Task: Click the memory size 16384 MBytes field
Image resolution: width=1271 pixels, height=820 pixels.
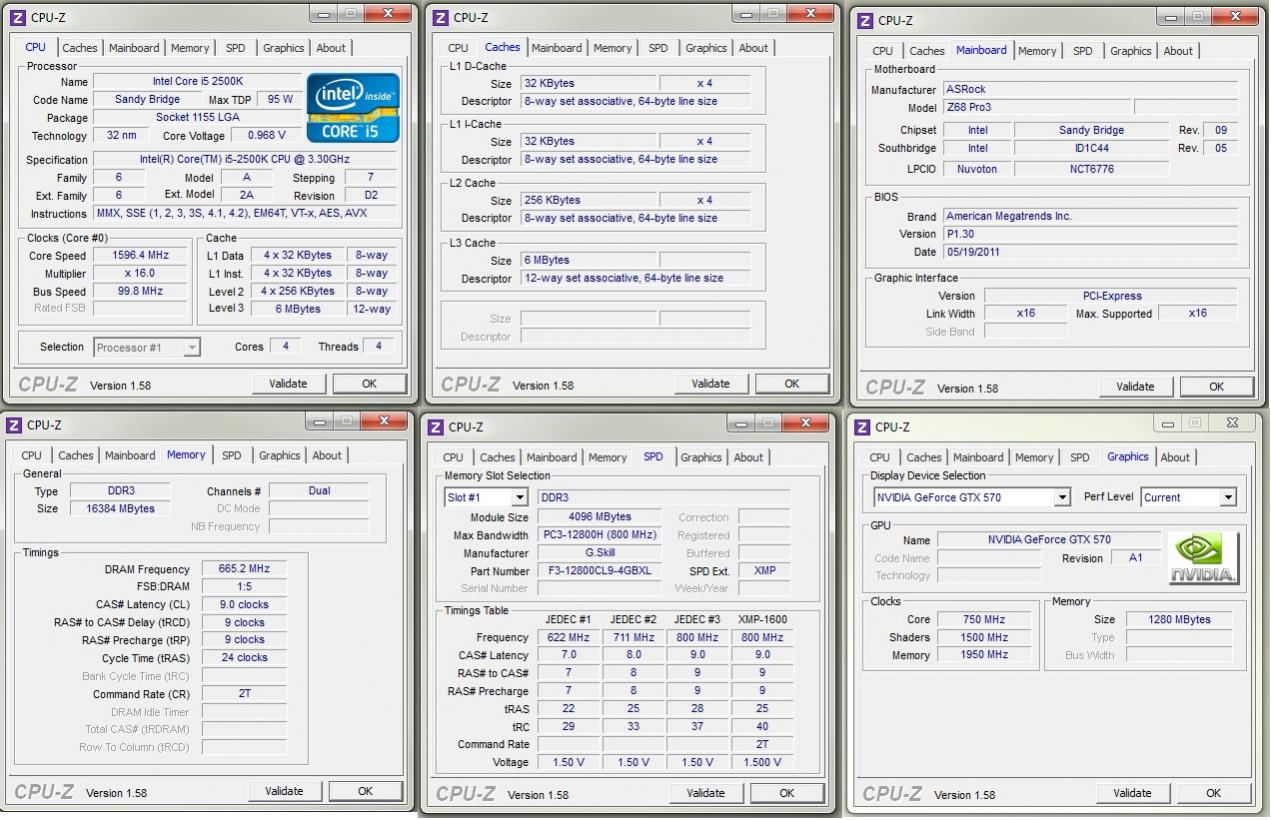Action: (x=120, y=509)
